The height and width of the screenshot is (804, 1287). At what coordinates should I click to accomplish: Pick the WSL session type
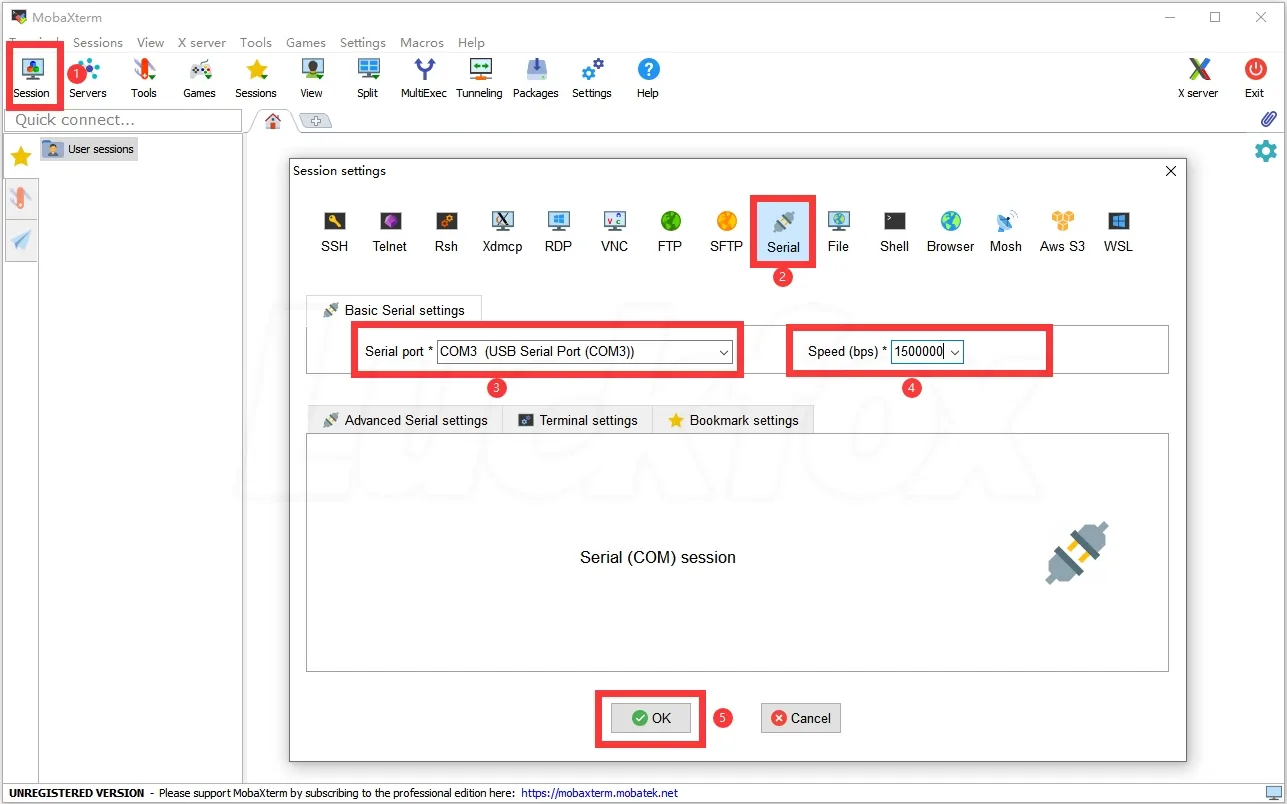click(1118, 232)
